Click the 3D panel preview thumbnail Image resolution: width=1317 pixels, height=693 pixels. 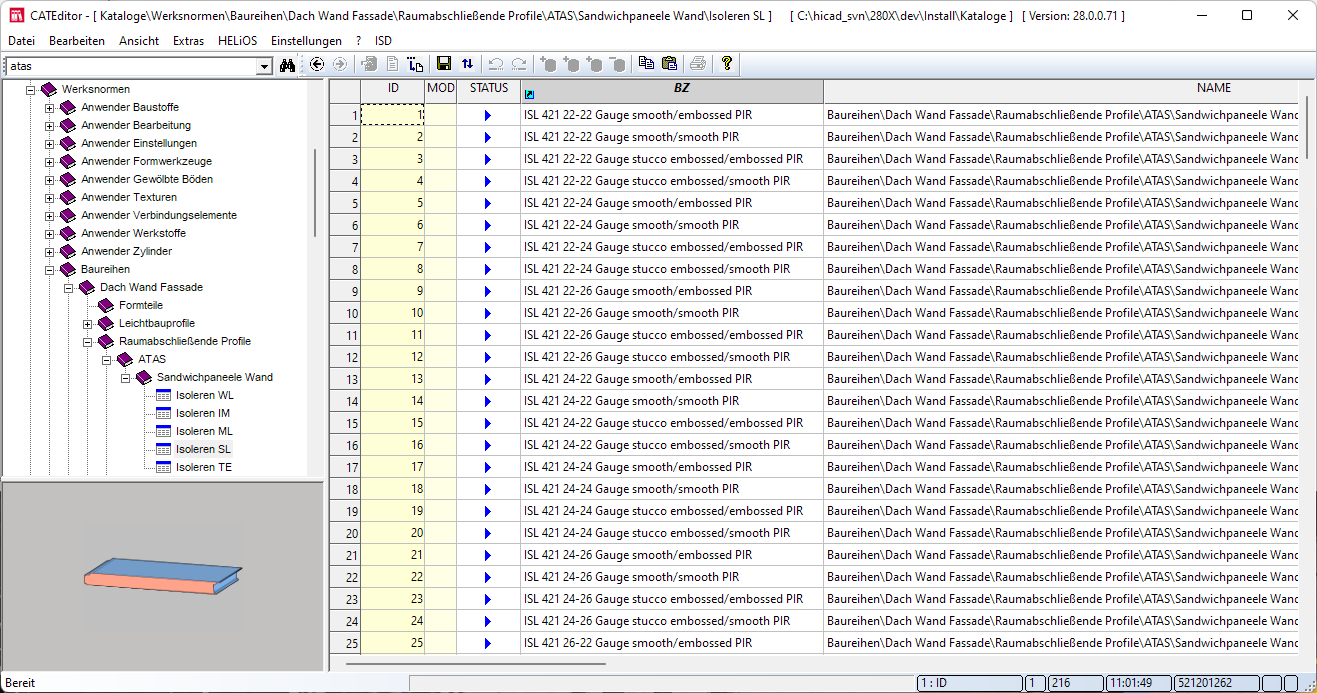[x=163, y=577]
